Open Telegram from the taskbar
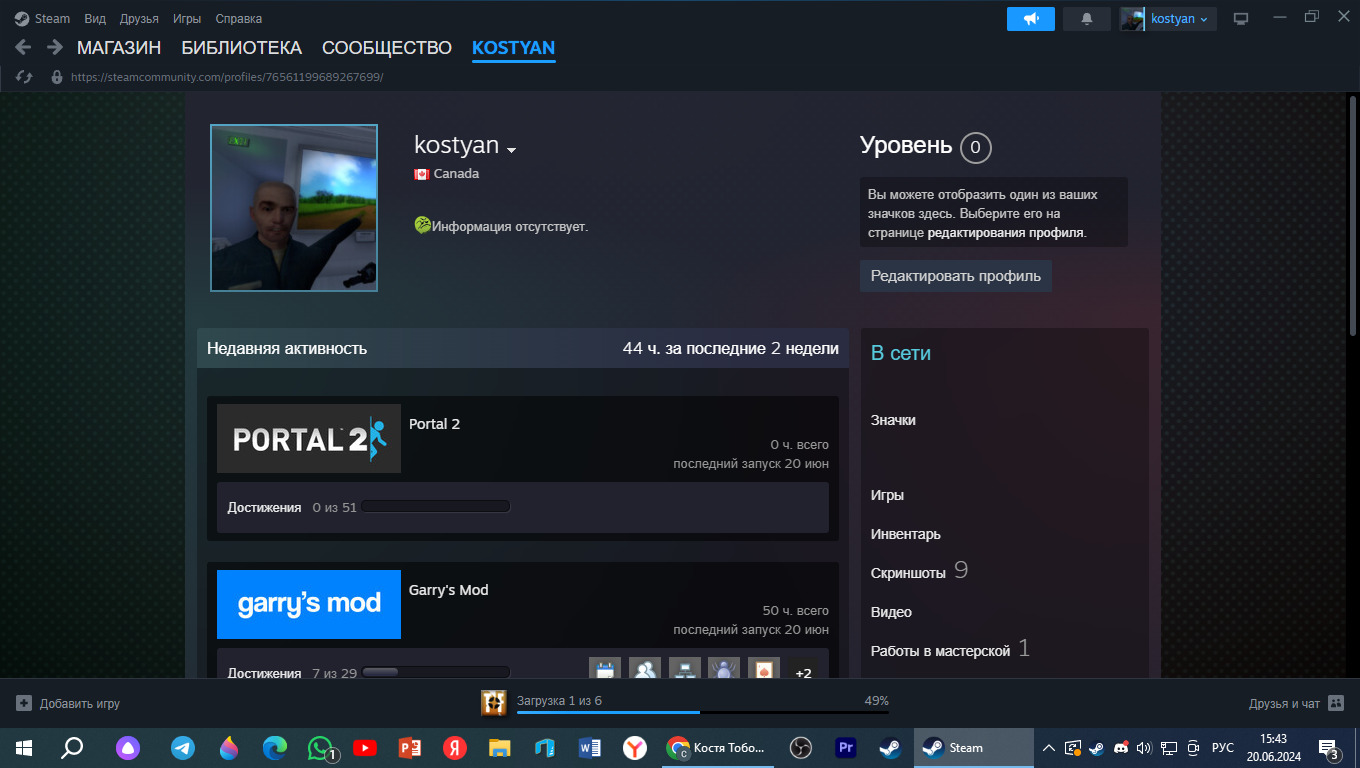 pos(183,747)
